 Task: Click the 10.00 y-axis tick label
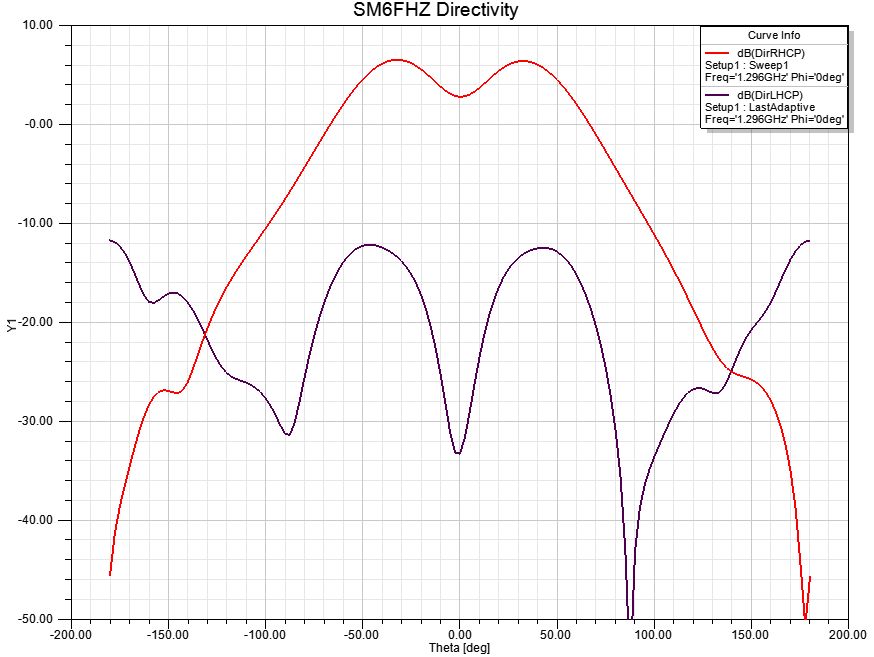[39, 25]
